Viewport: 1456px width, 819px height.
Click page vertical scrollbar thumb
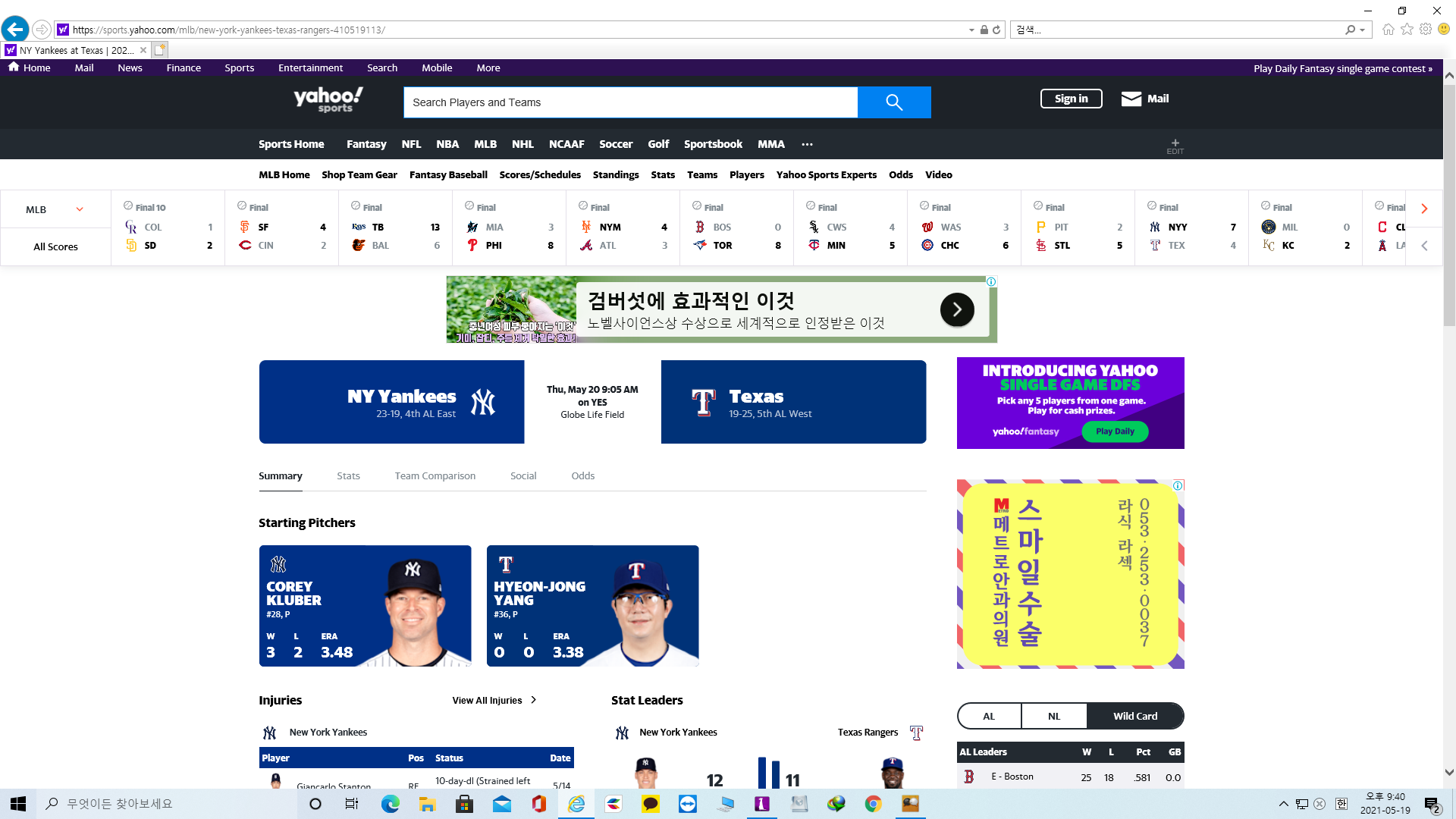click(1449, 205)
